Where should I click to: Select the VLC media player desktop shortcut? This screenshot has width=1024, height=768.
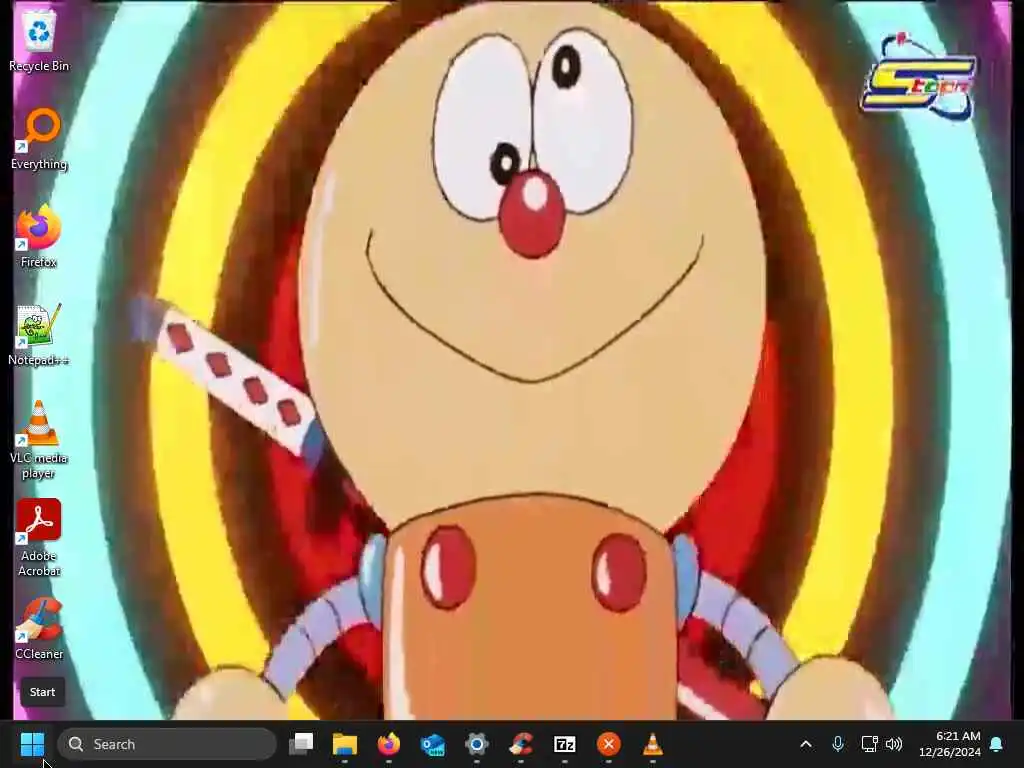click(39, 440)
